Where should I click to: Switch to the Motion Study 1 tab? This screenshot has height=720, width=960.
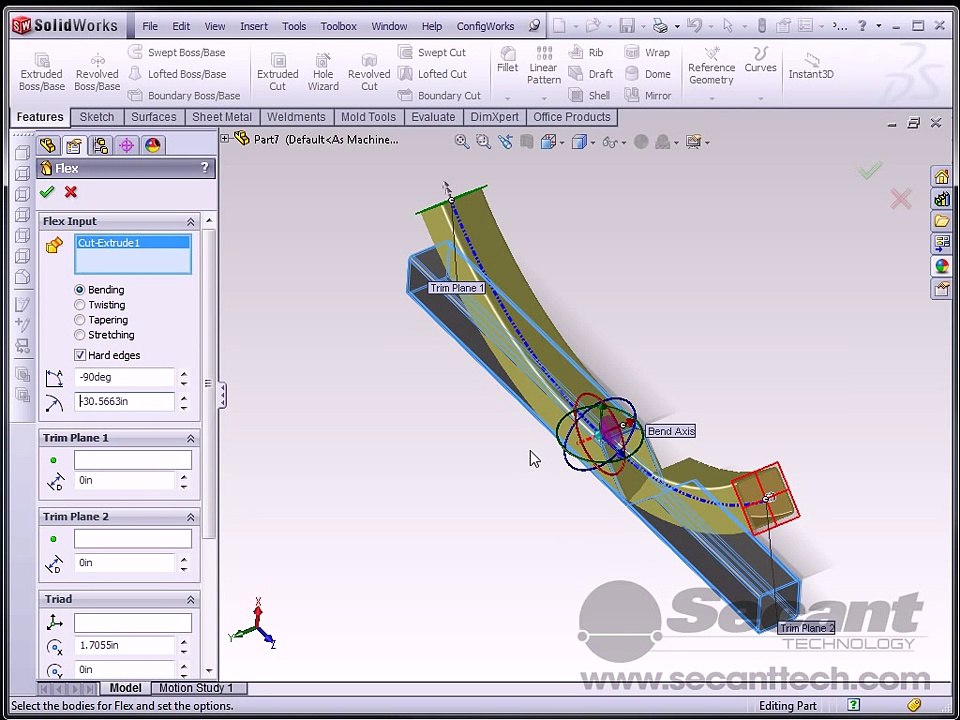[196, 688]
